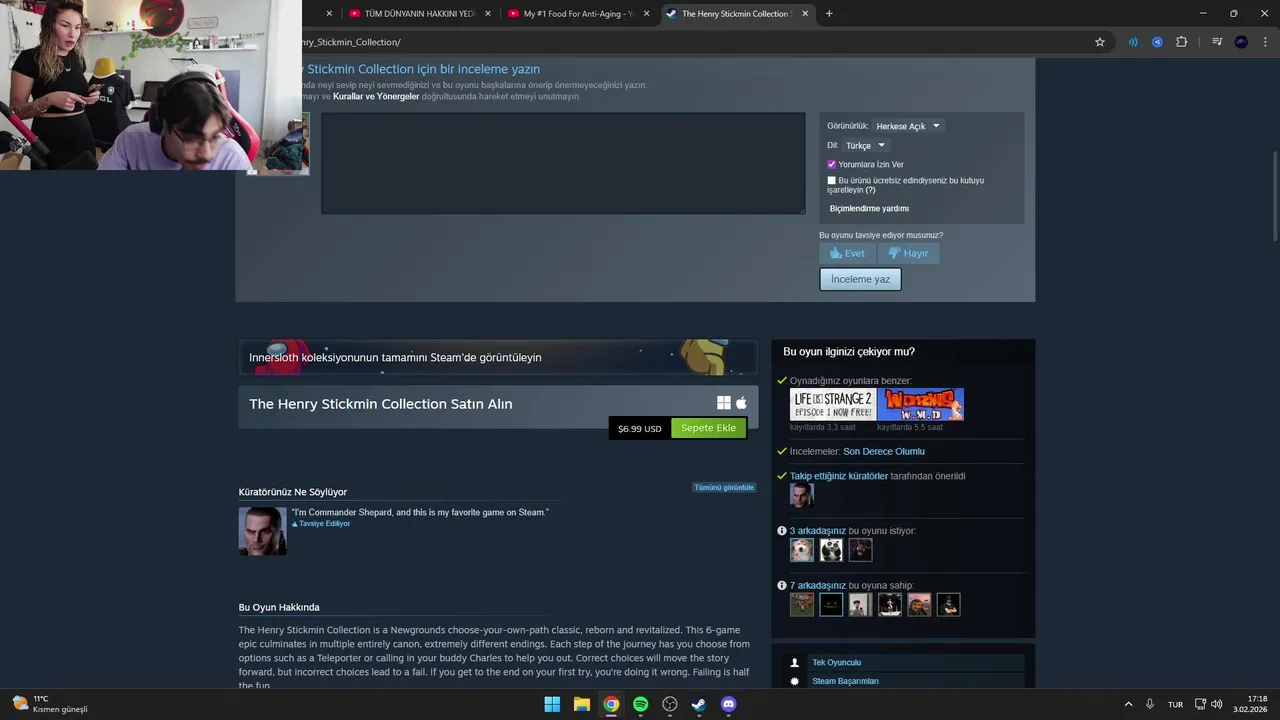Uncheck Yorumlara İzin Ver checkbox
The height and width of the screenshot is (720, 1280).
tap(831, 164)
